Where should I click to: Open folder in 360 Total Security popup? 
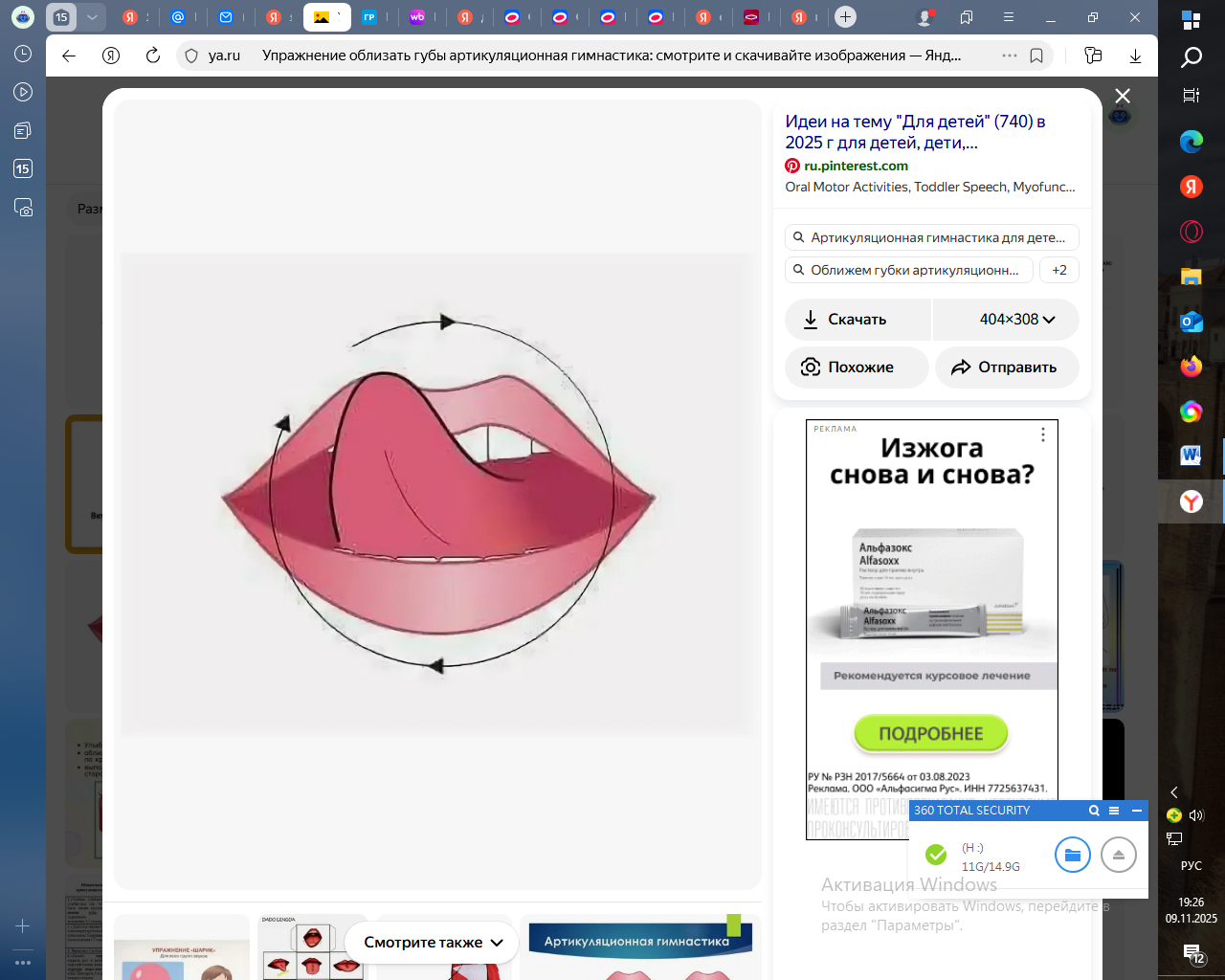1072,855
